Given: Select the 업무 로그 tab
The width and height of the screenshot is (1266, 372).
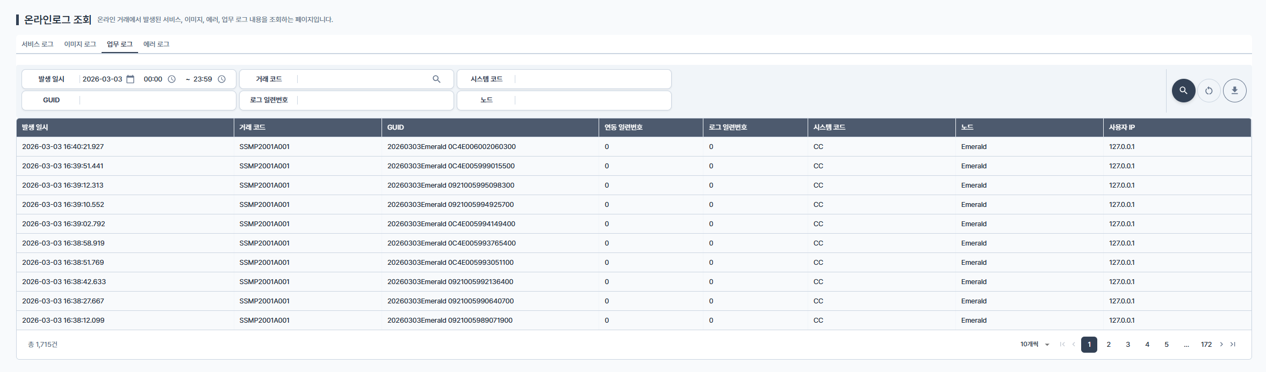Looking at the screenshot, I should pyautogui.click(x=120, y=44).
